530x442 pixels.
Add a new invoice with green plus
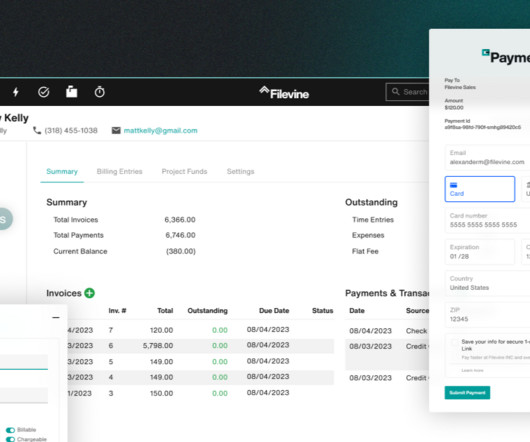click(90, 293)
